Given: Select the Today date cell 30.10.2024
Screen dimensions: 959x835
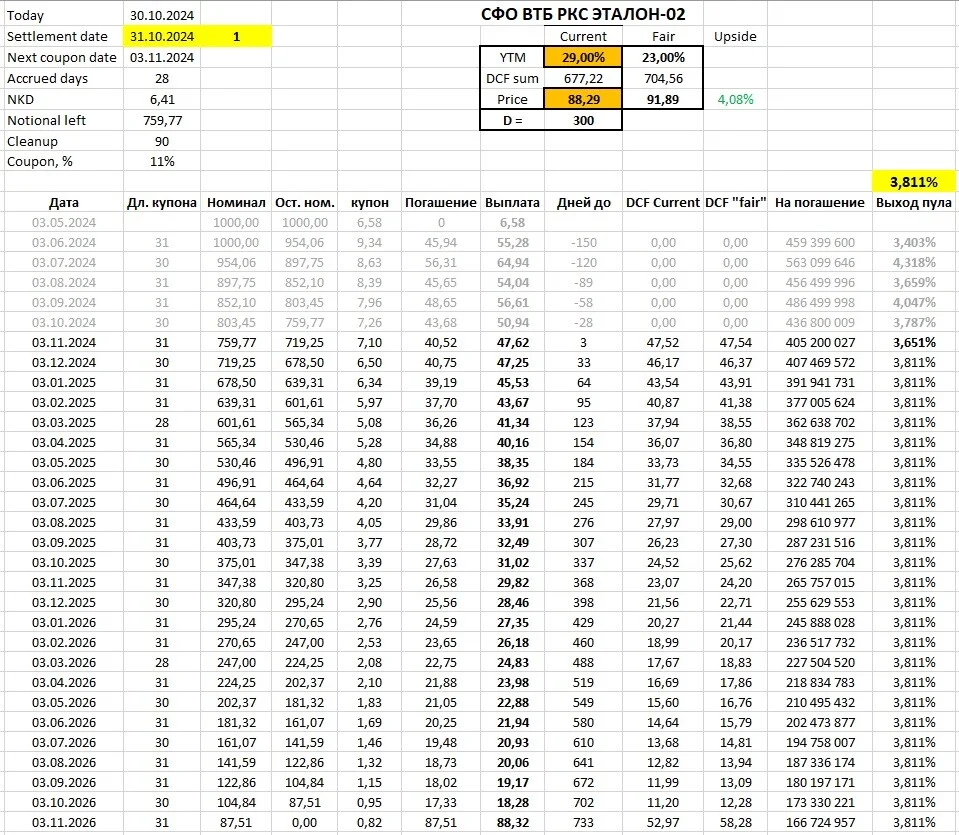Looking at the screenshot, I should [x=161, y=15].
